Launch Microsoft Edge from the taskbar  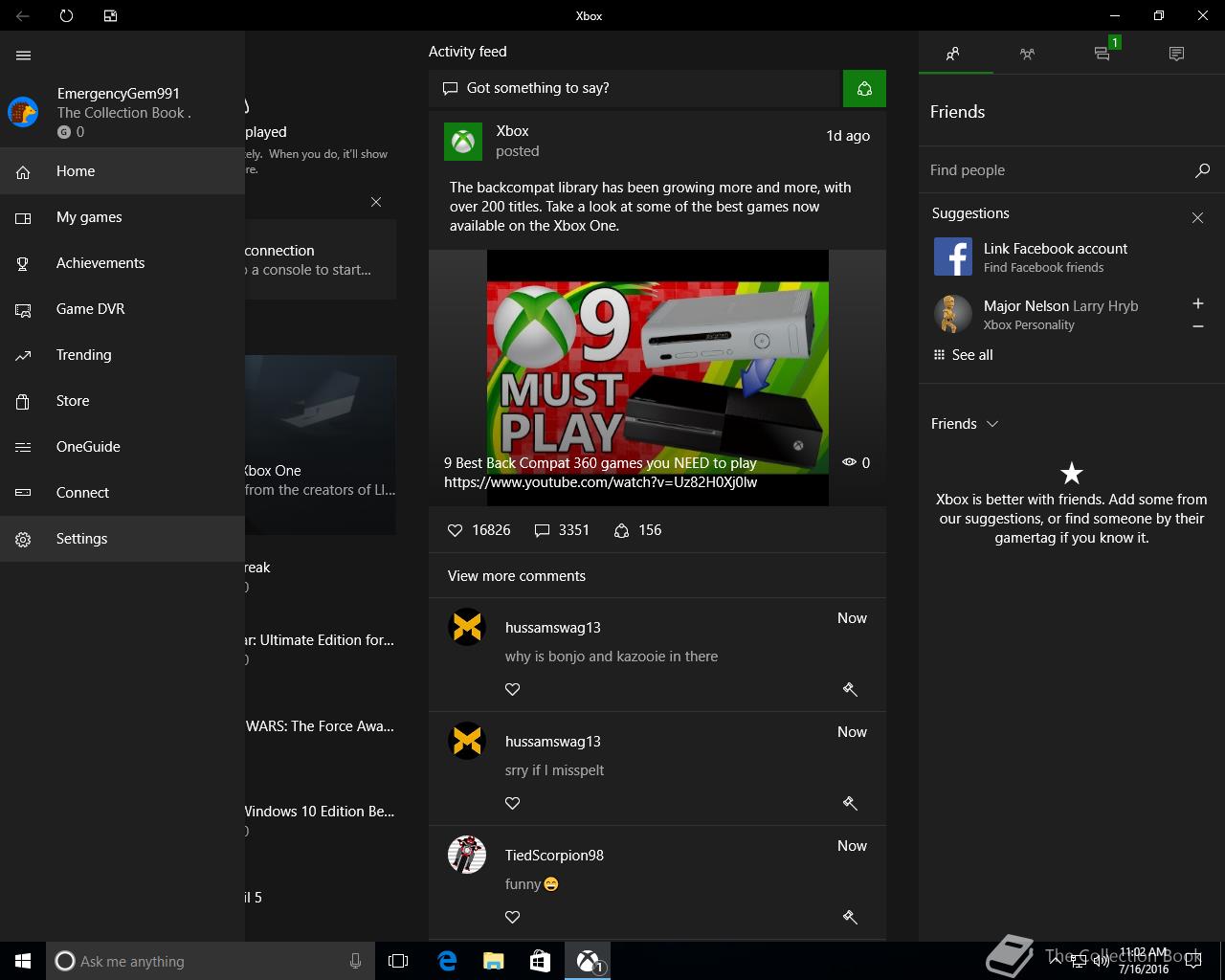pyautogui.click(x=447, y=961)
